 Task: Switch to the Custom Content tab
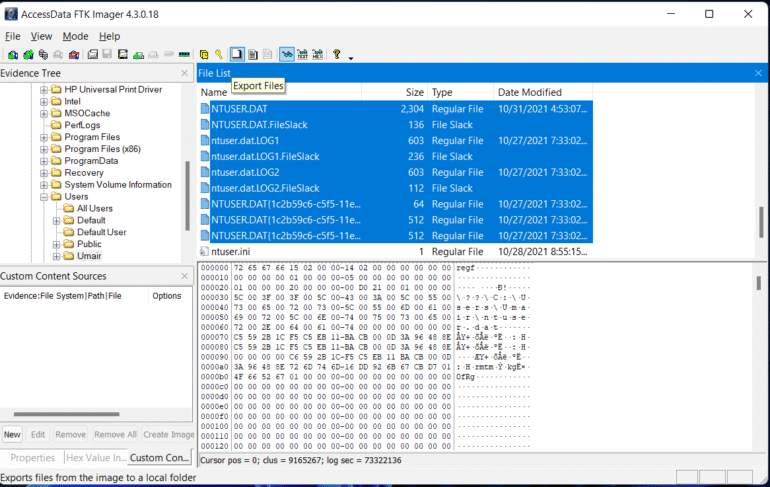(160, 458)
